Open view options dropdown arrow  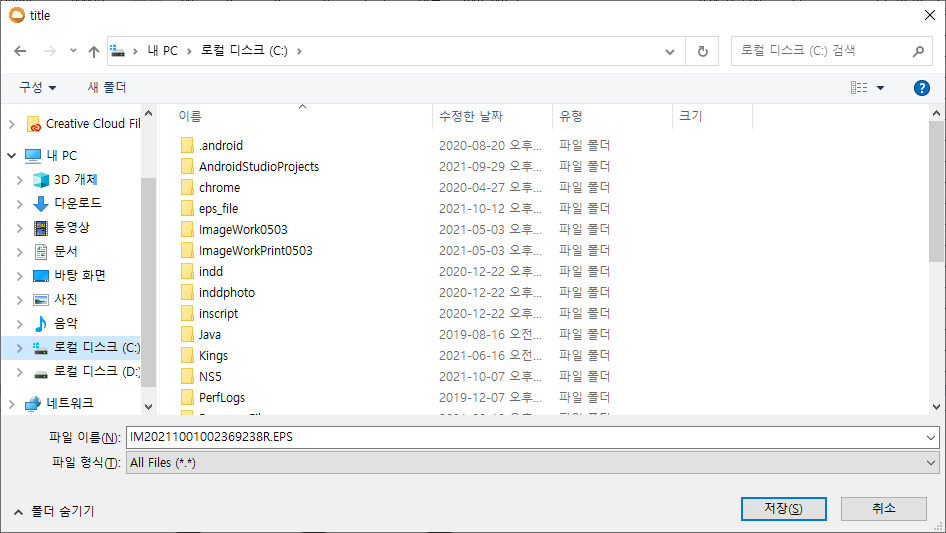(880, 88)
